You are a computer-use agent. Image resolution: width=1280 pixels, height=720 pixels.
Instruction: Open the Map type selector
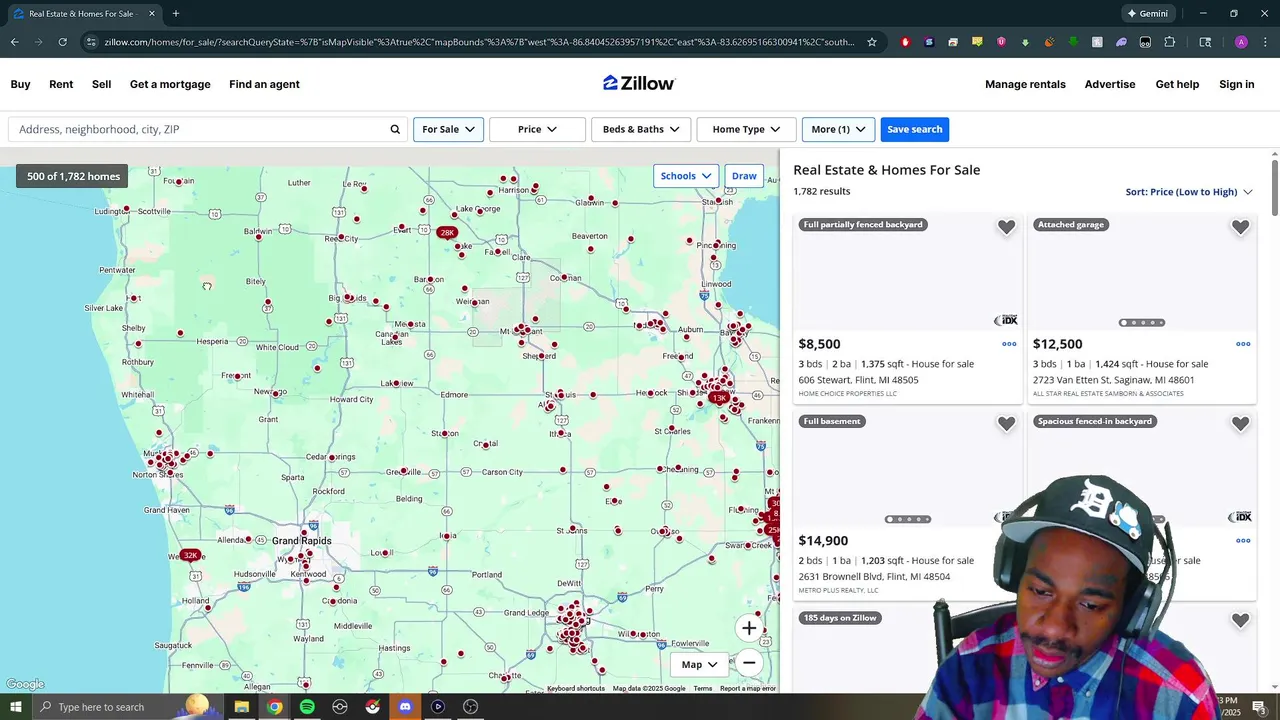[x=699, y=664]
